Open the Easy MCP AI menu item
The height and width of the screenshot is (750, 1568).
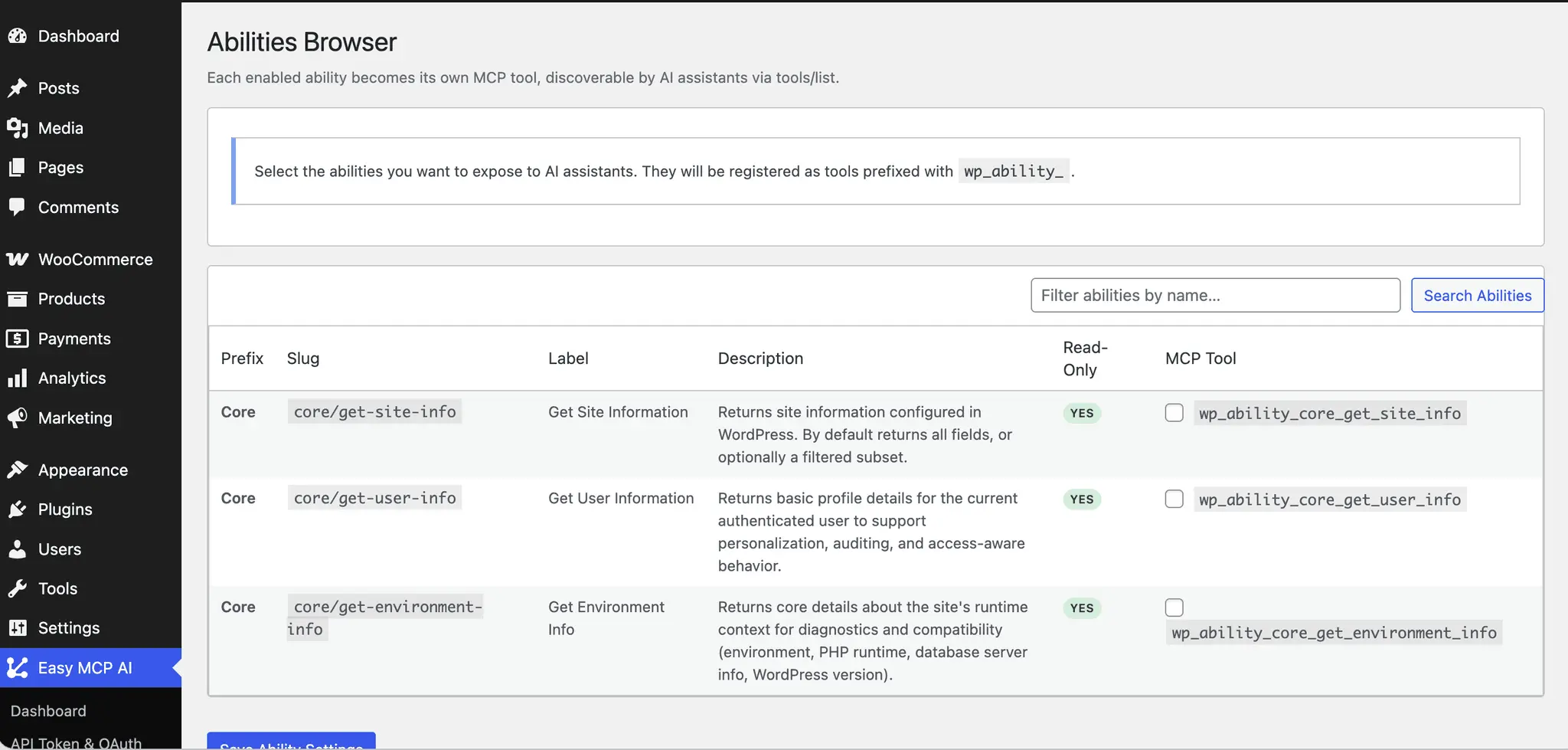[90, 668]
